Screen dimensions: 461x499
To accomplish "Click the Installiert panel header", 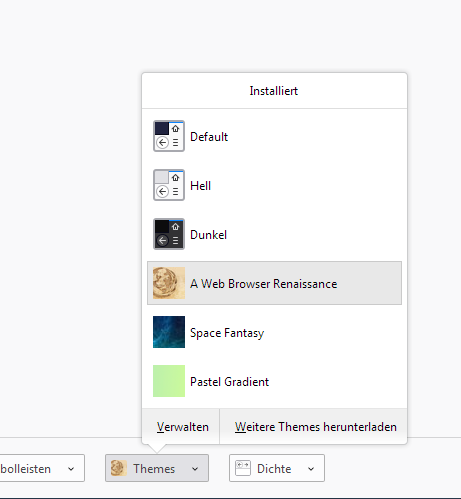I will coord(274,91).
